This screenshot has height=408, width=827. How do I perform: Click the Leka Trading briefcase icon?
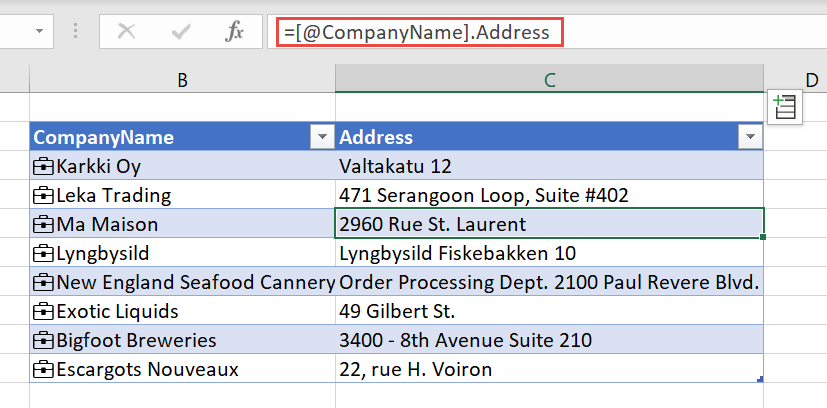coord(44,195)
